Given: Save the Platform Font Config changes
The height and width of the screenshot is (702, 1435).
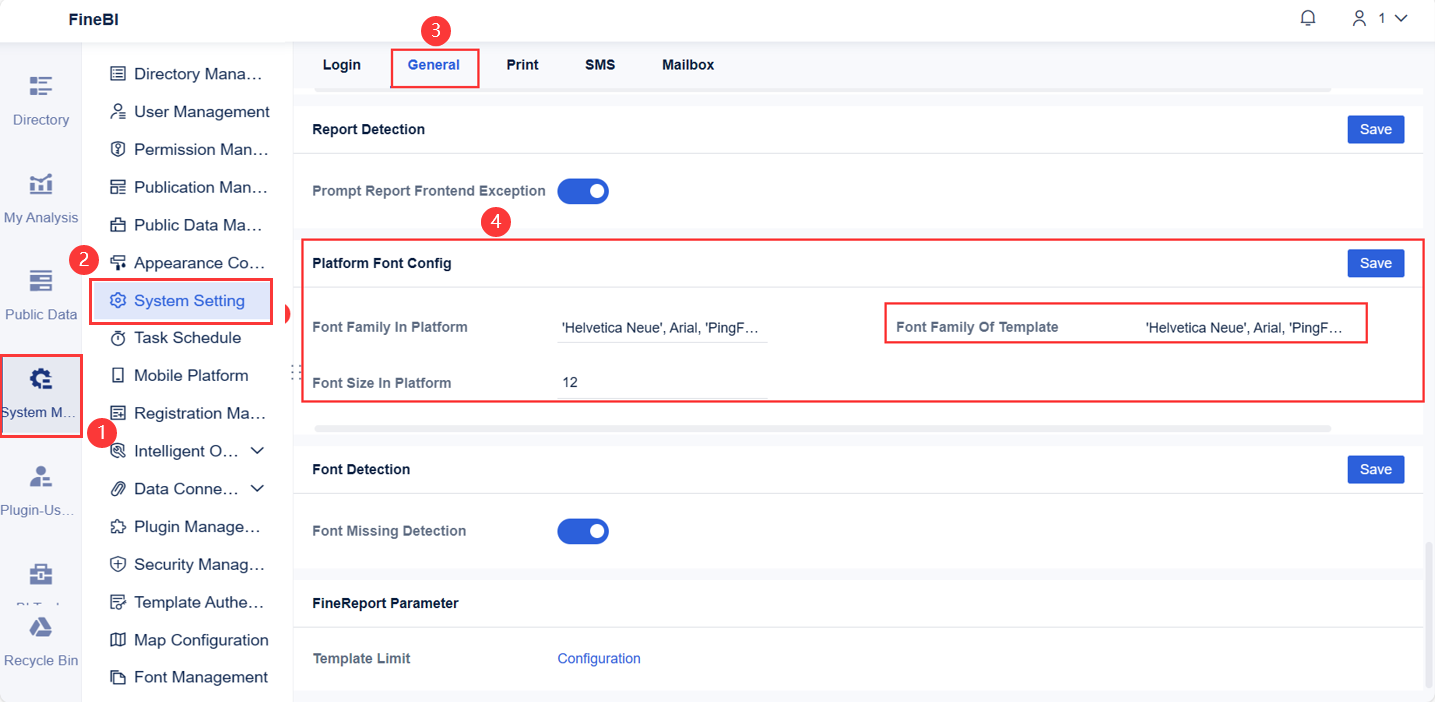Looking at the screenshot, I should pyautogui.click(x=1375, y=263).
